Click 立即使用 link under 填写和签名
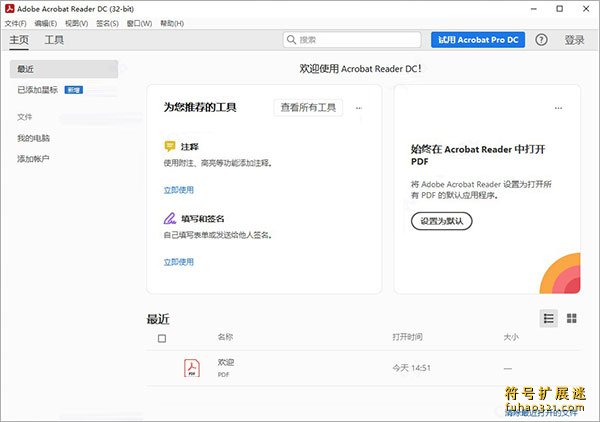600x422 pixels. [x=179, y=262]
